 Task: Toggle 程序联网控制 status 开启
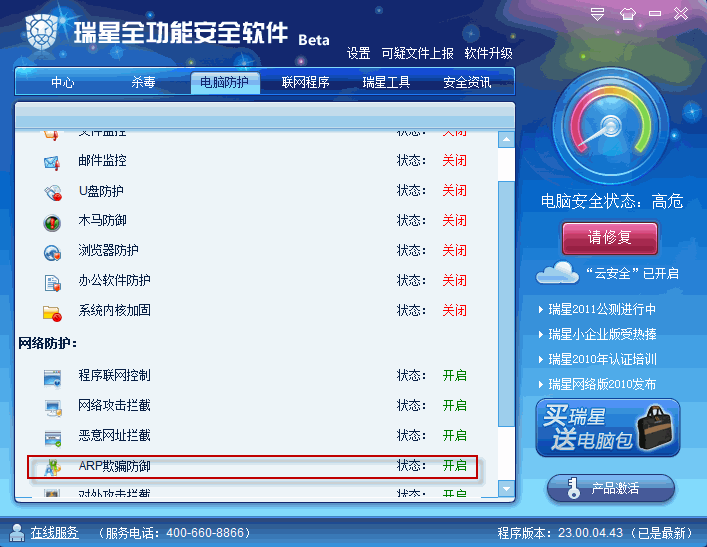pos(454,375)
